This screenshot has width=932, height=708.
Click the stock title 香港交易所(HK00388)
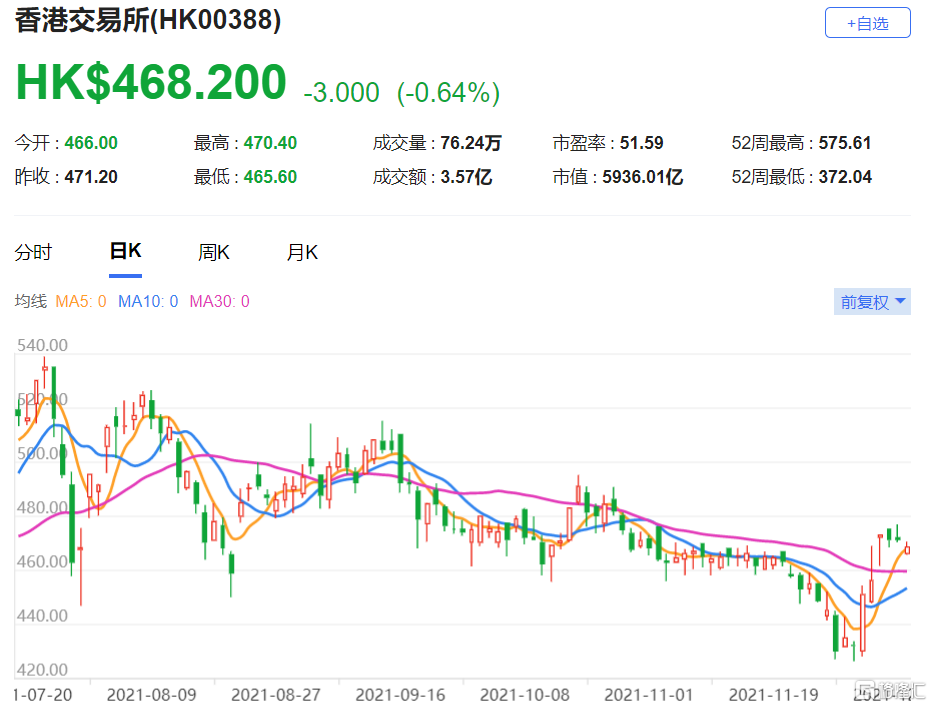tap(147, 20)
